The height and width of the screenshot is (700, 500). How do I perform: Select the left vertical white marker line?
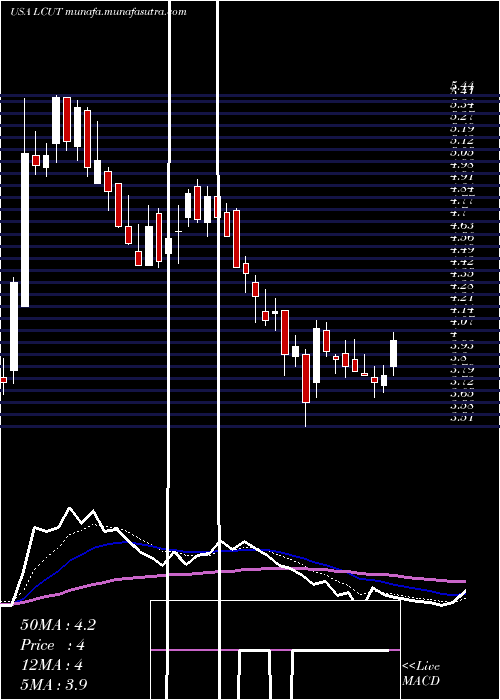pyautogui.click(x=169, y=348)
